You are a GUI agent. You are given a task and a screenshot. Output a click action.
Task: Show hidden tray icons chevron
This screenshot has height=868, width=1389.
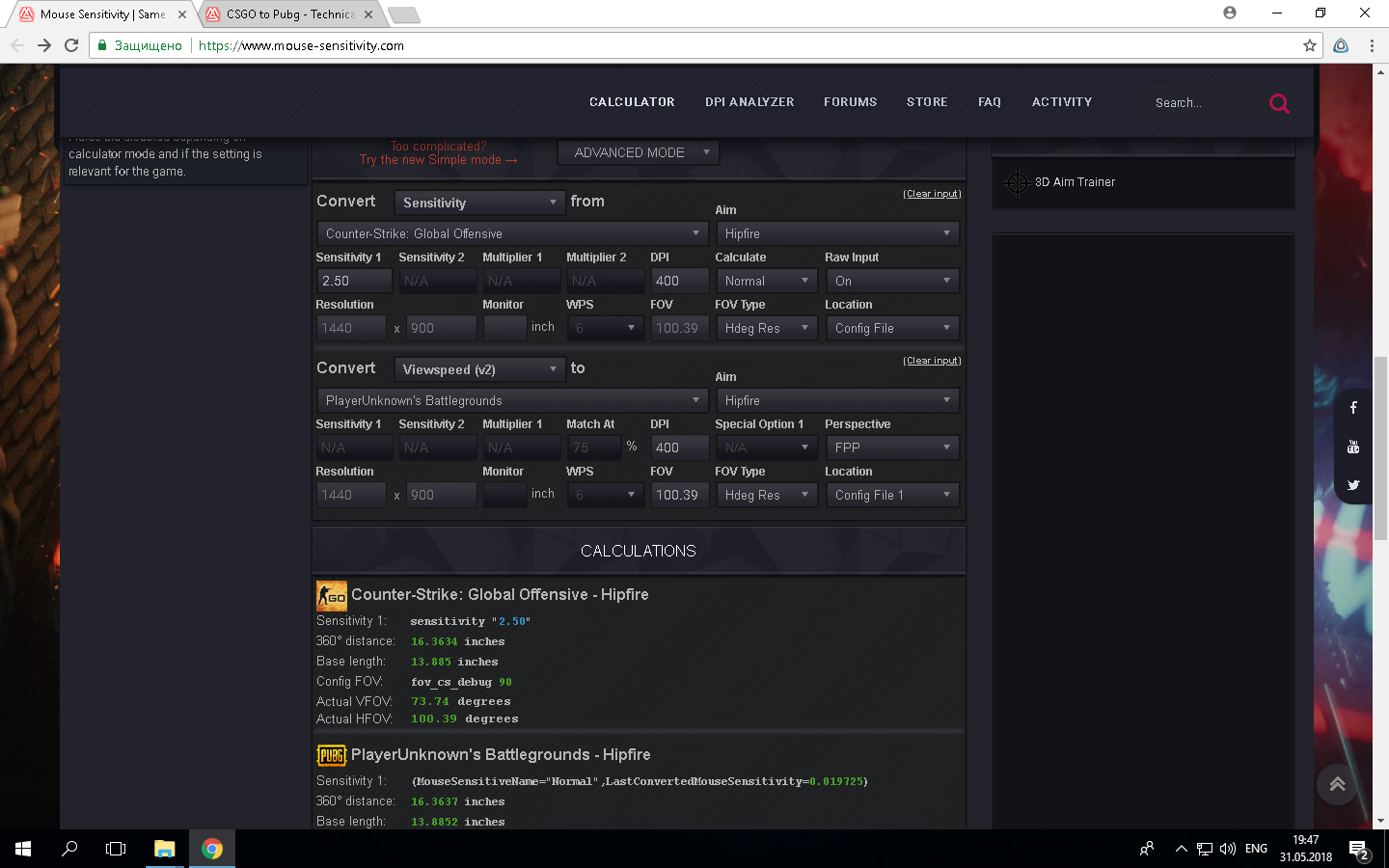(1181, 849)
